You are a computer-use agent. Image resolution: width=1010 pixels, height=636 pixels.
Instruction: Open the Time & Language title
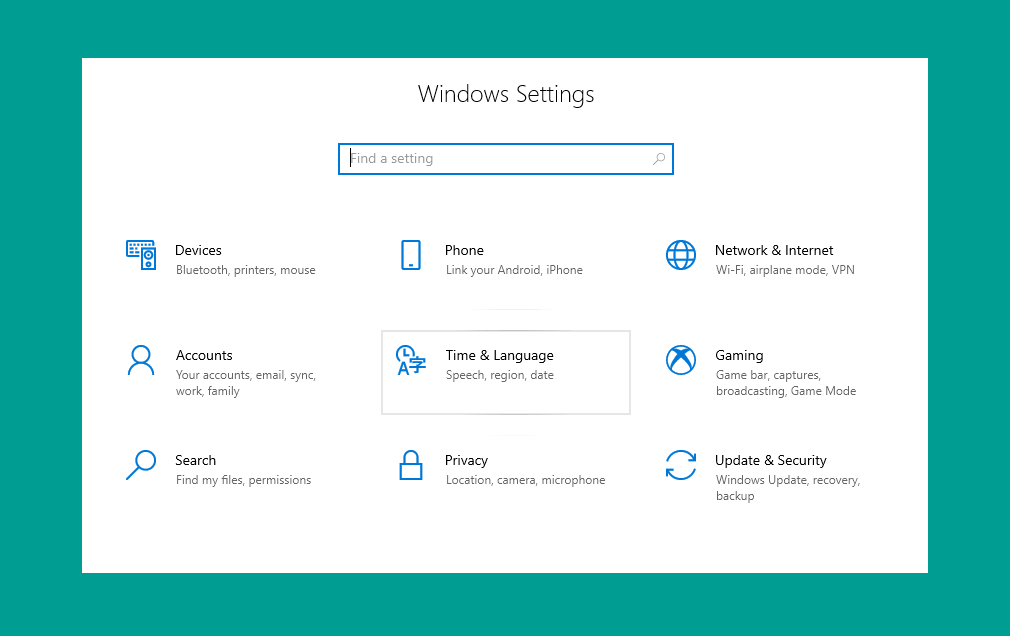500,356
